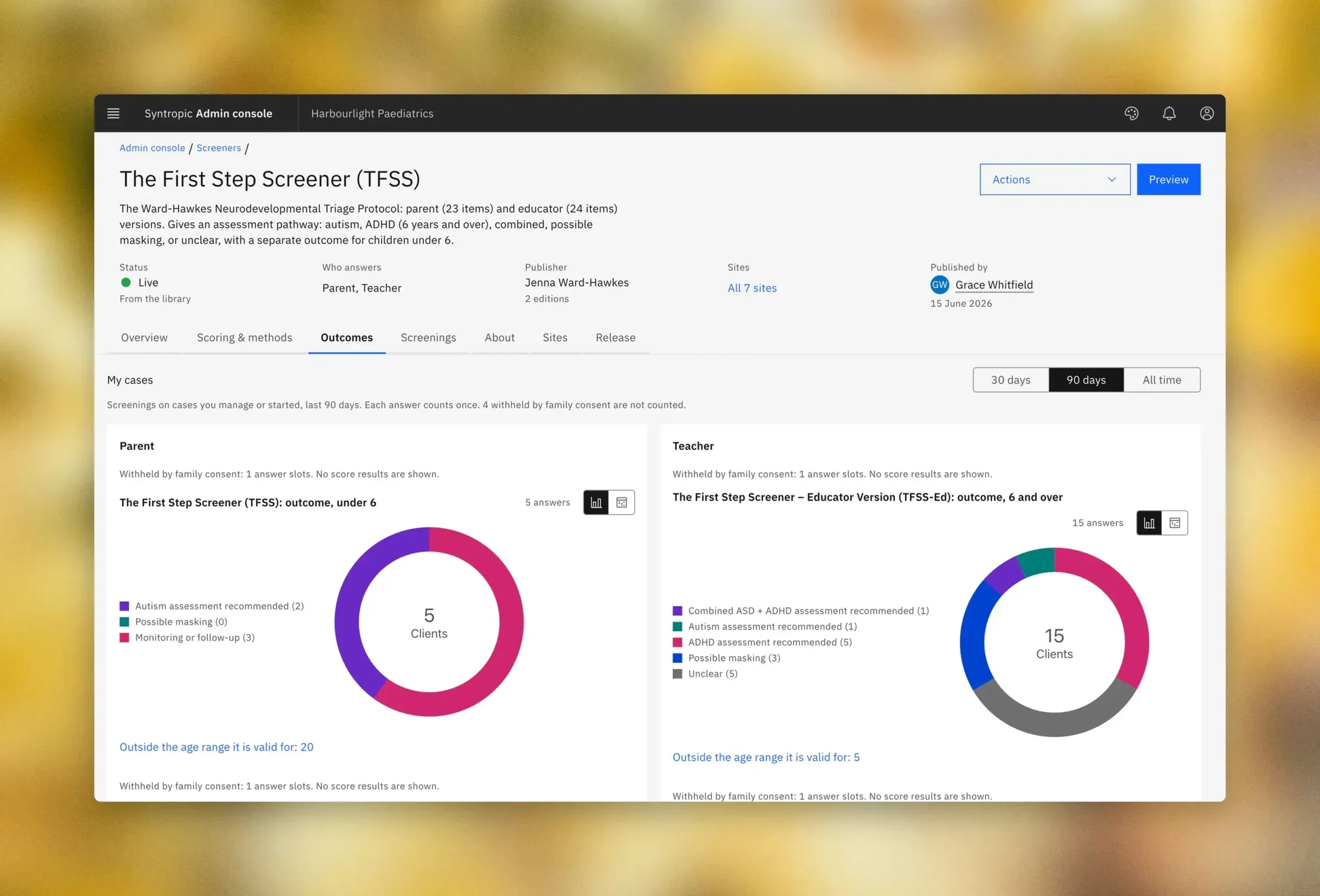1320x896 pixels.
Task: Click Harbourlight Paediatrics organisation name
Action: click(372, 113)
